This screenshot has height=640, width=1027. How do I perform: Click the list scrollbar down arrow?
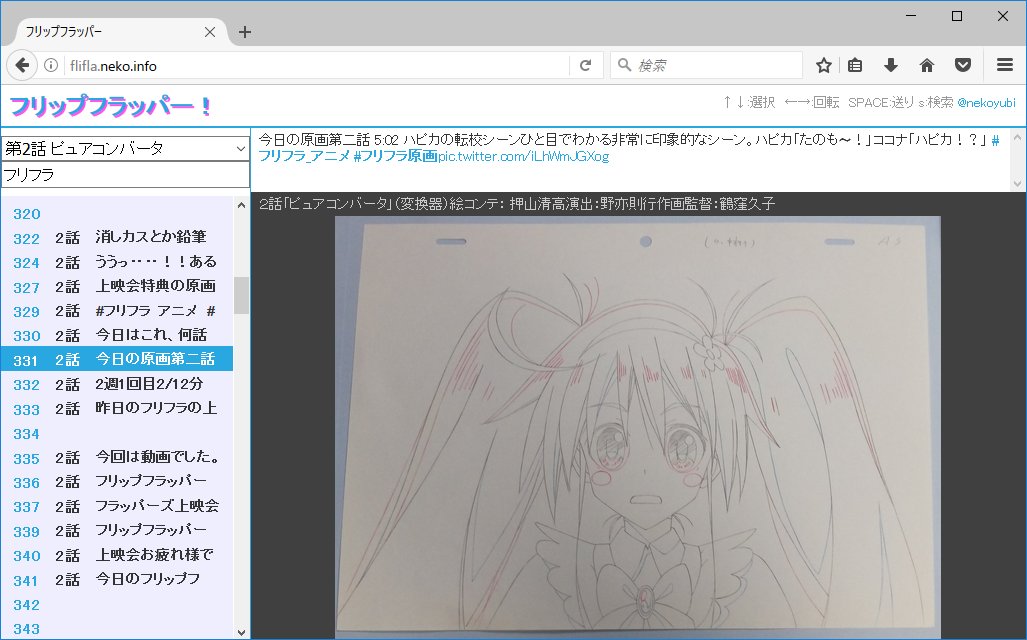coord(241,632)
